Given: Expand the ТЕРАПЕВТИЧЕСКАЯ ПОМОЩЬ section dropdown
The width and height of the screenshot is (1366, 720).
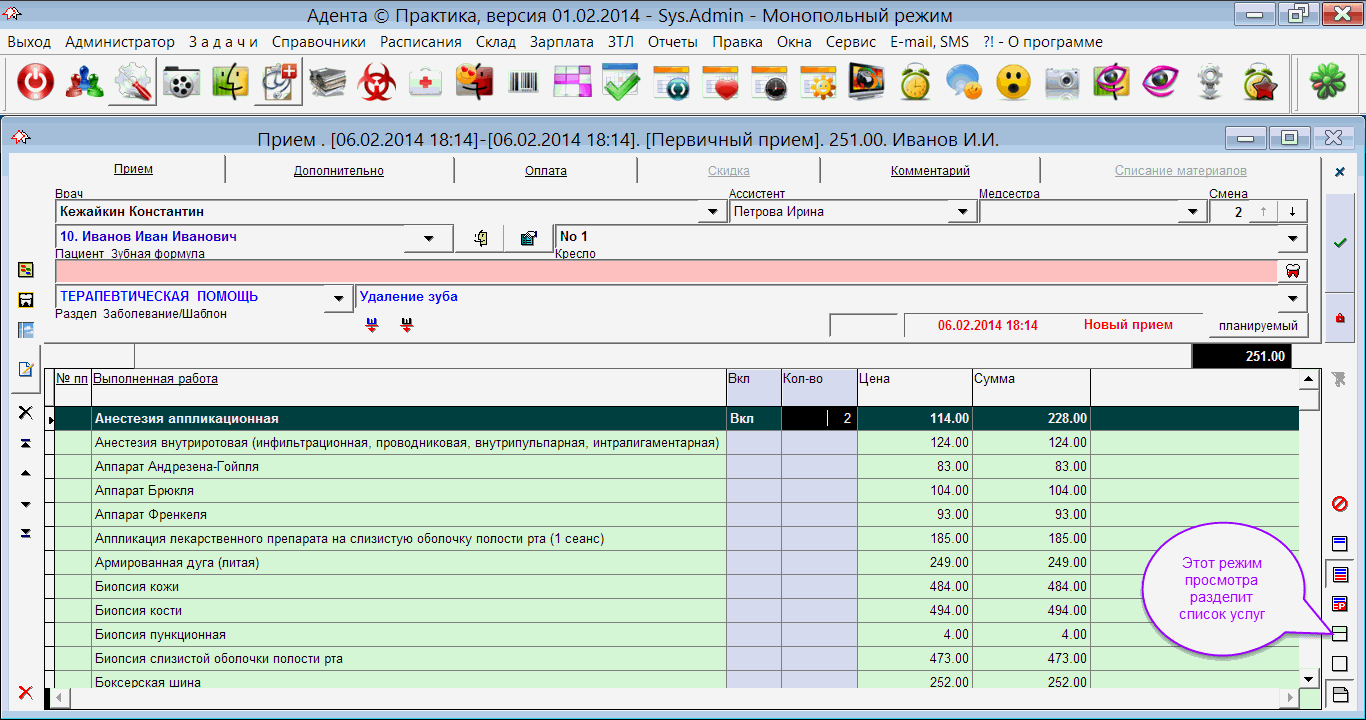Looking at the screenshot, I should [340, 298].
